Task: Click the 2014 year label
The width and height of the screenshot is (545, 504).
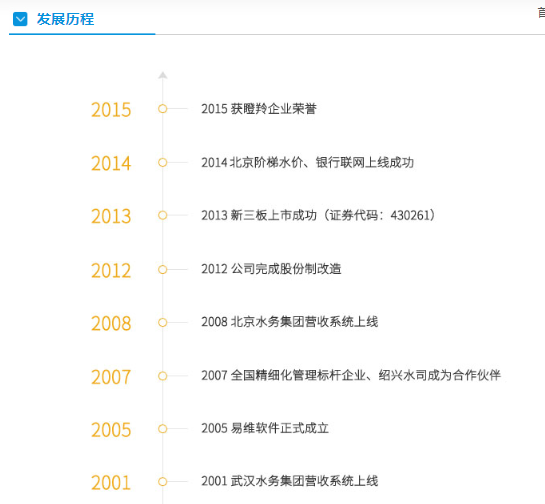Action: point(111,163)
